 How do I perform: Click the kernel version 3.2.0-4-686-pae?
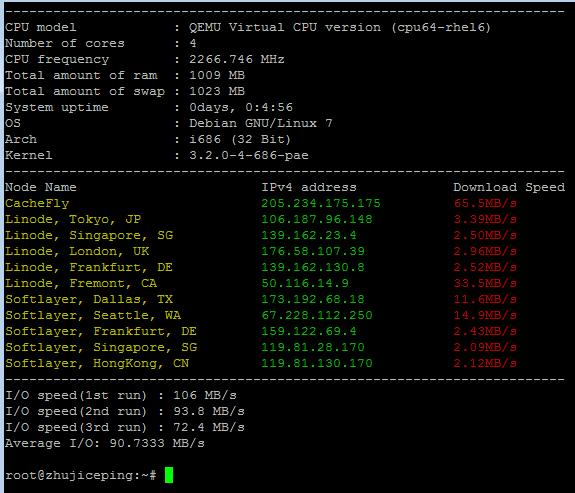point(249,156)
